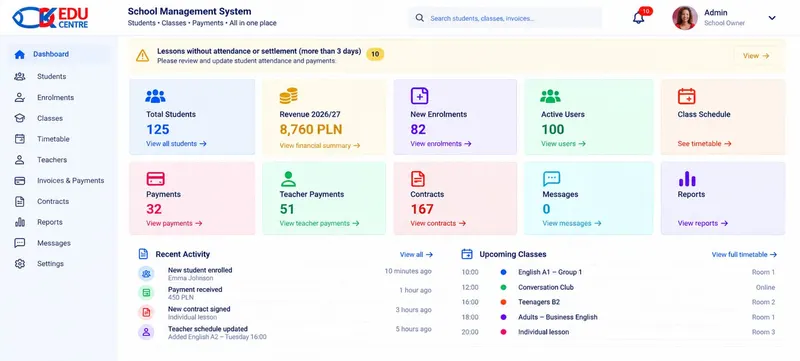Expand the Admin account dropdown chevron
Image resolution: width=800 pixels, height=361 pixels.
[x=772, y=18]
